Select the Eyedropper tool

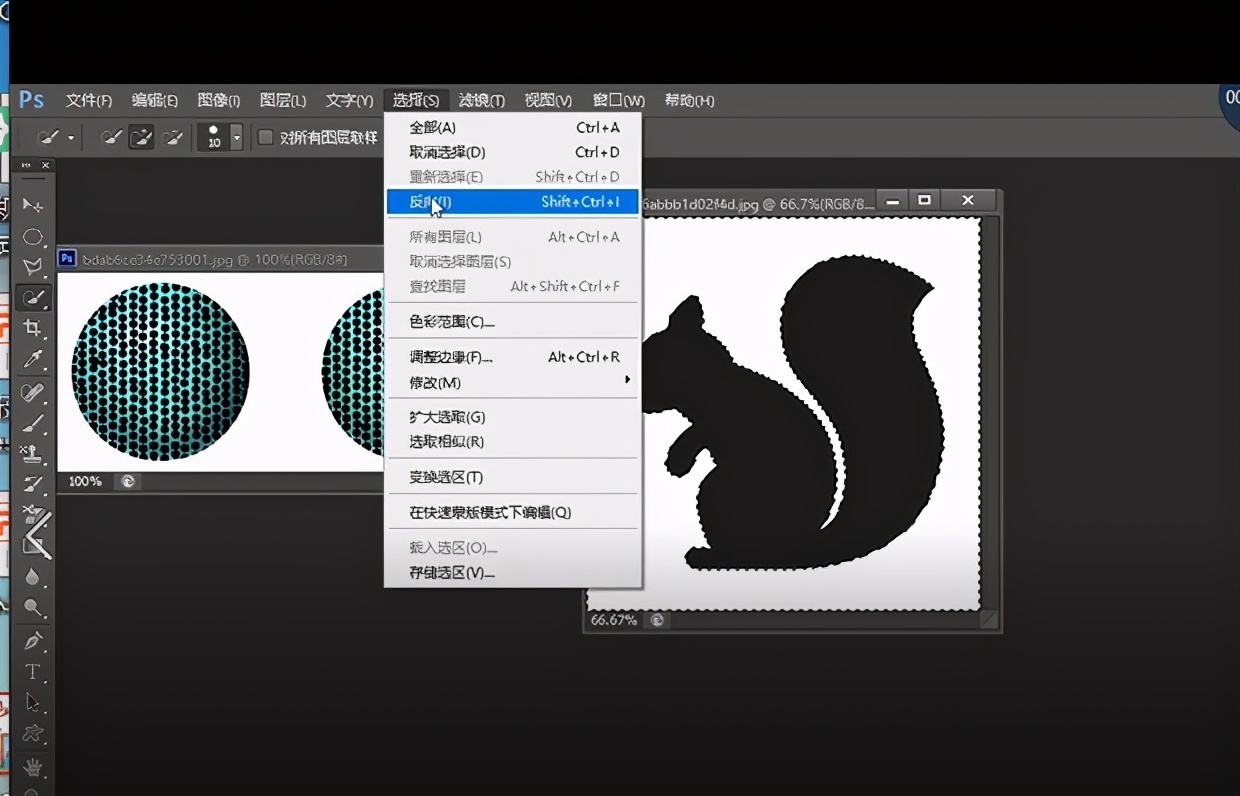tap(34, 359)
